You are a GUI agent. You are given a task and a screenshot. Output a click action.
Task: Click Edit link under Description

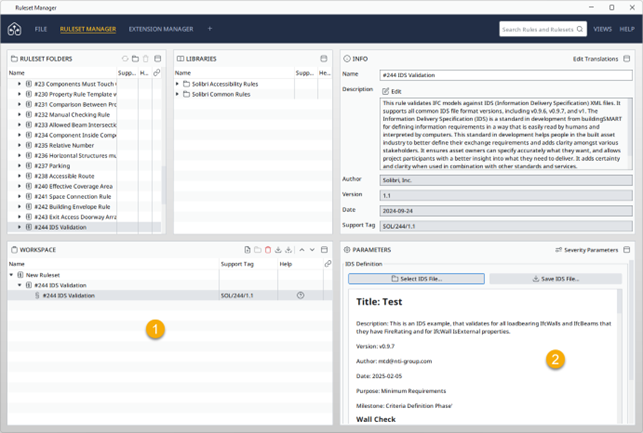[x=396, y=91]
